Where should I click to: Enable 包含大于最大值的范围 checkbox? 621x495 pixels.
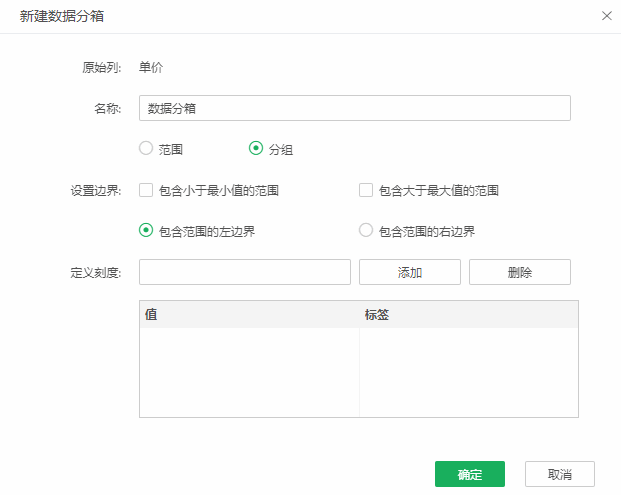(366, 190)
